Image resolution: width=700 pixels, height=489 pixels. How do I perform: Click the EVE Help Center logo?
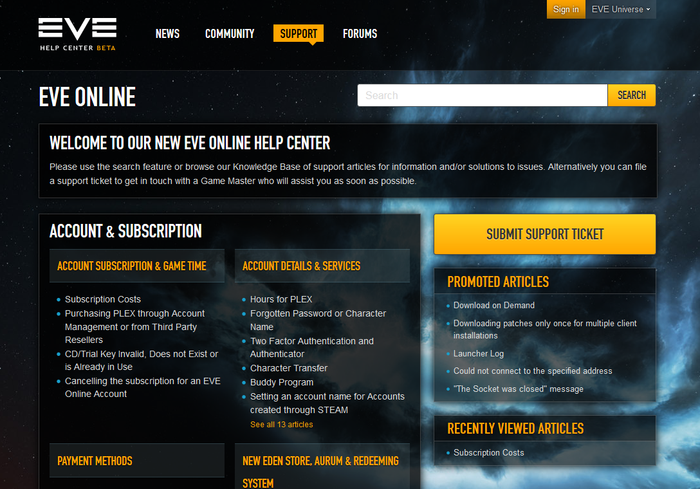pos(77,34)
